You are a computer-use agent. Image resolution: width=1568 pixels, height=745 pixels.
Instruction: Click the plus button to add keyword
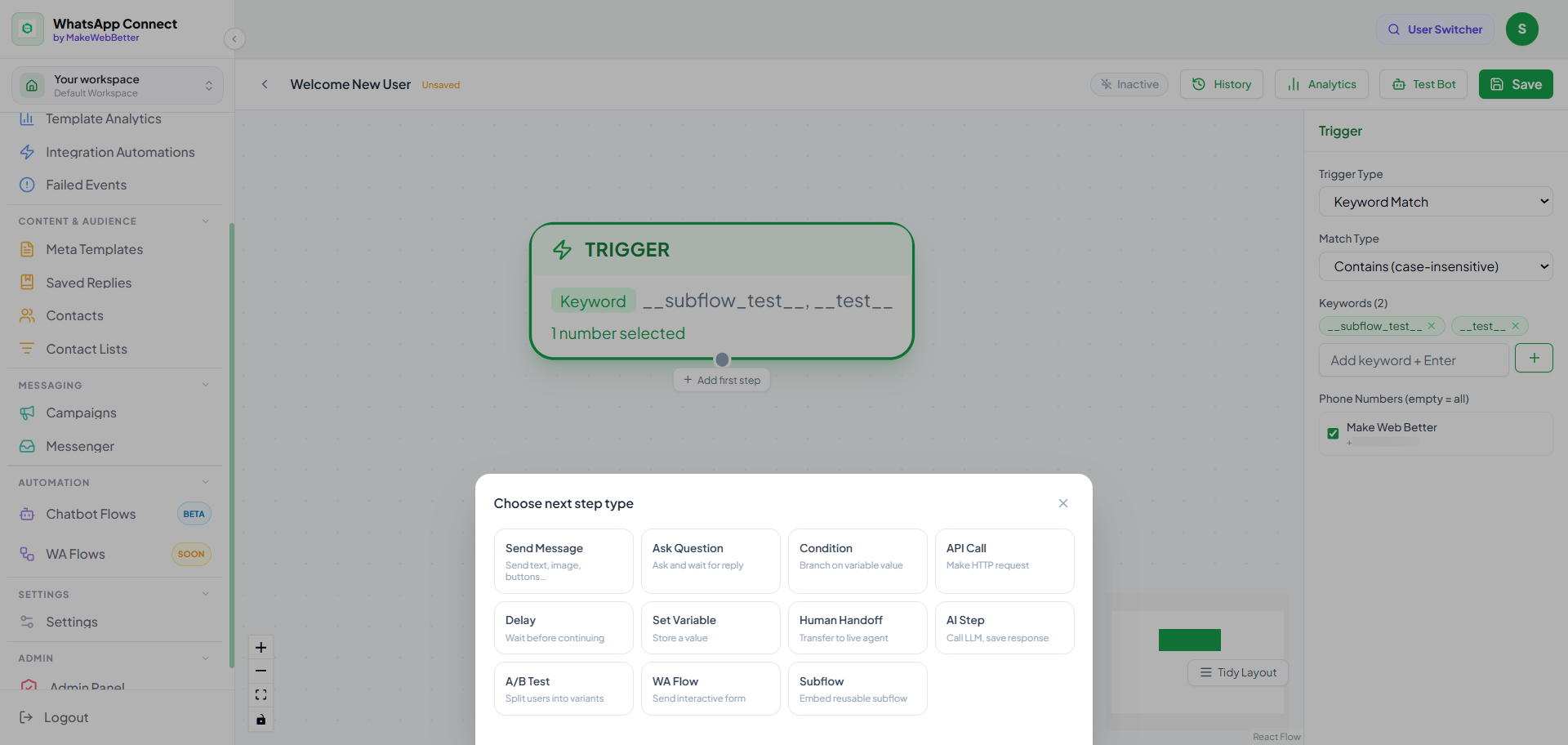click(x=1534, y=358)
